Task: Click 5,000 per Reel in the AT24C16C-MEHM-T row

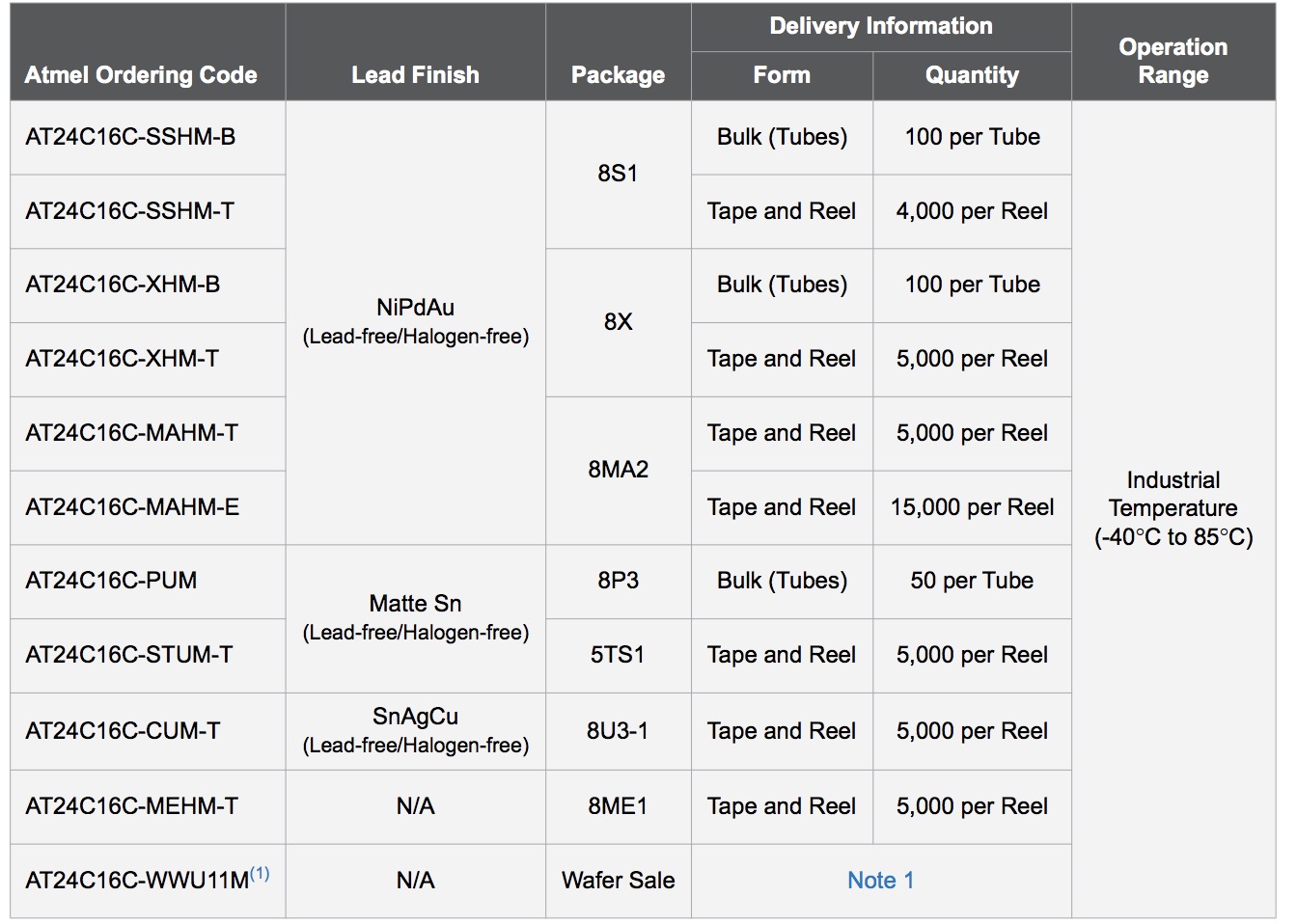Action: pos(972,806)
